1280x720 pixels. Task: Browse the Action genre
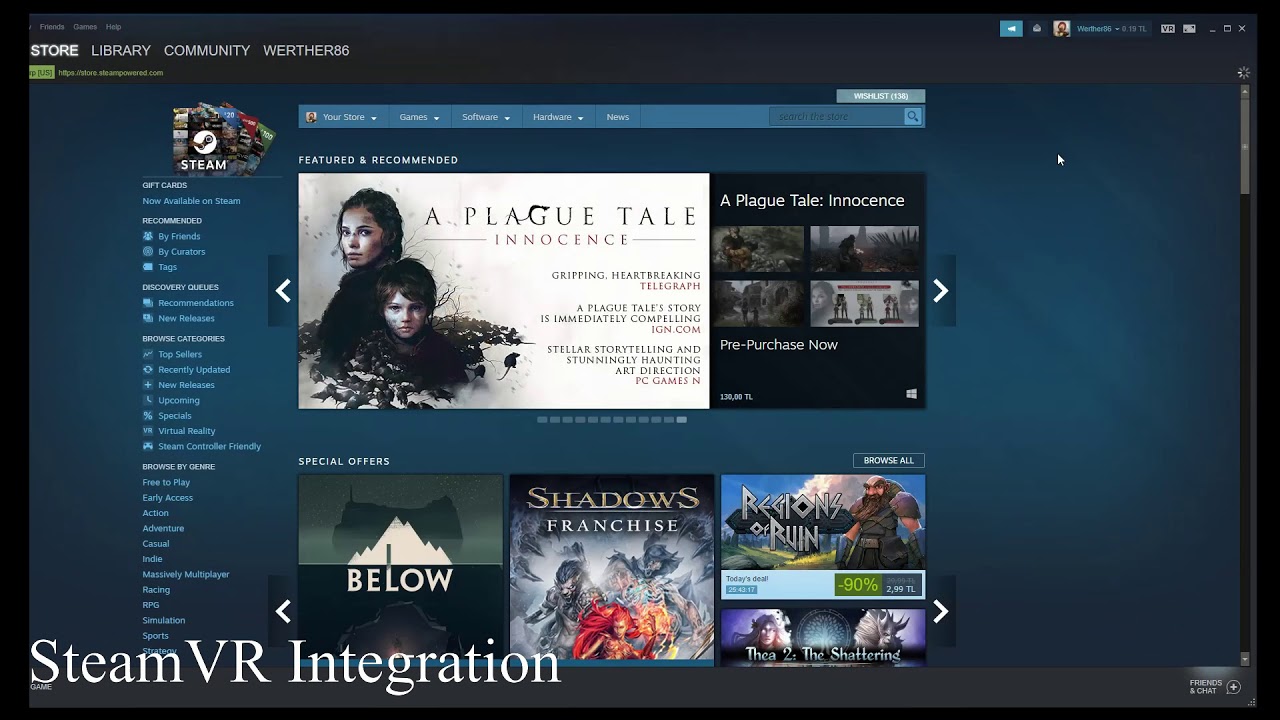tap(155, 513)
